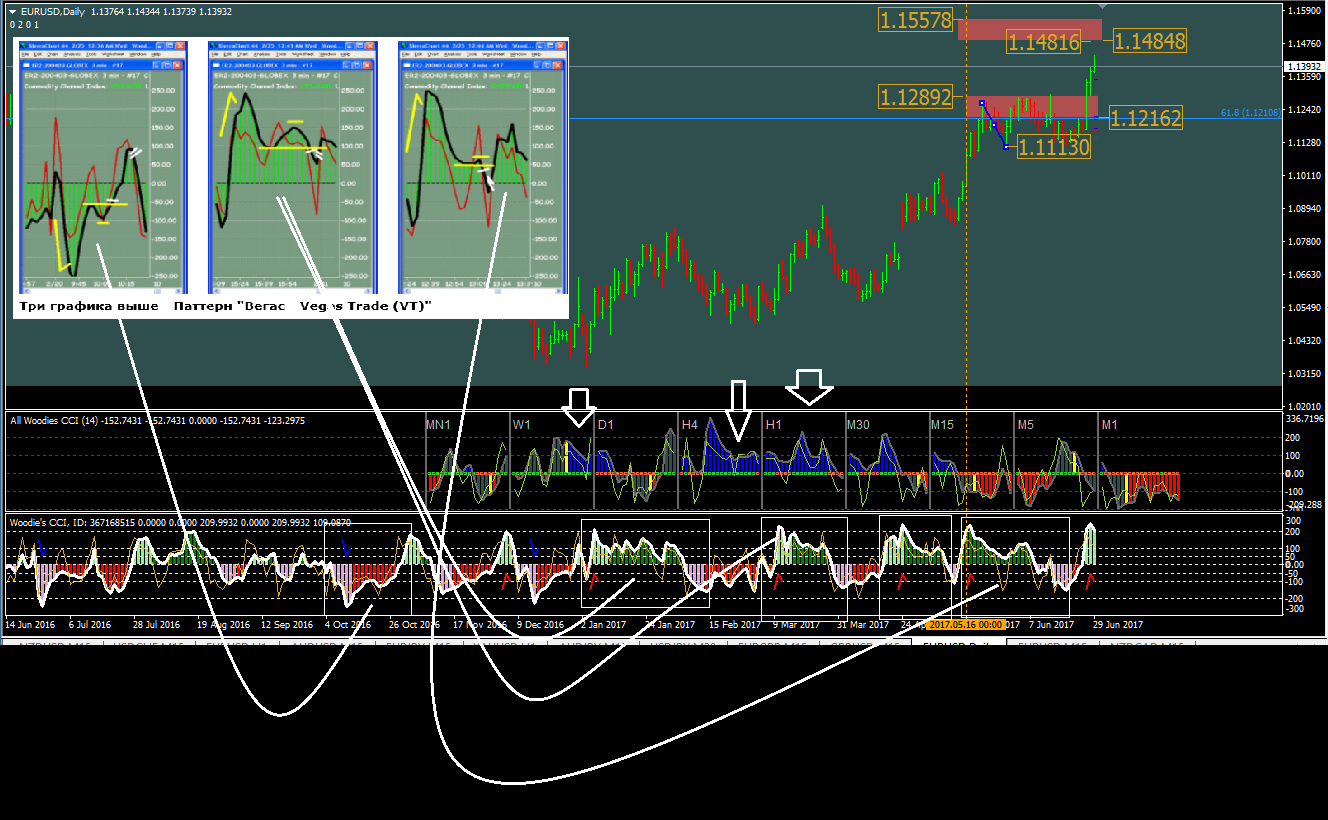This screenshot has height=820, width=1328.
Task: Click the EURUSD,Daily chart title text
Action: (x=51, y=12)
